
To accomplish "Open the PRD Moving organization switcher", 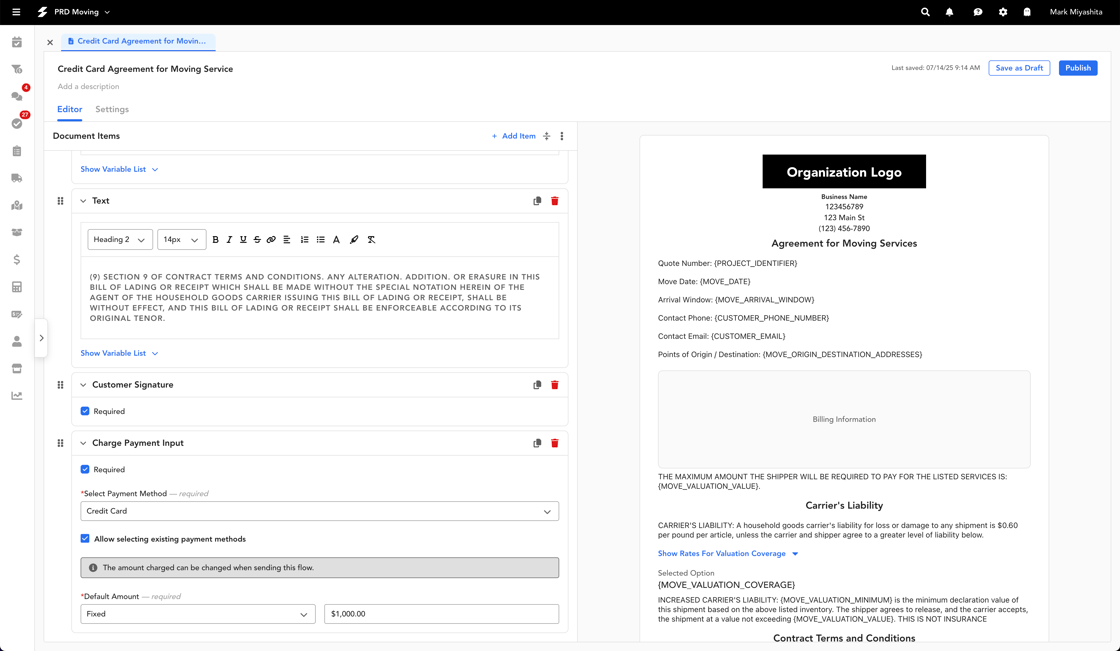I will click(75, 12).
